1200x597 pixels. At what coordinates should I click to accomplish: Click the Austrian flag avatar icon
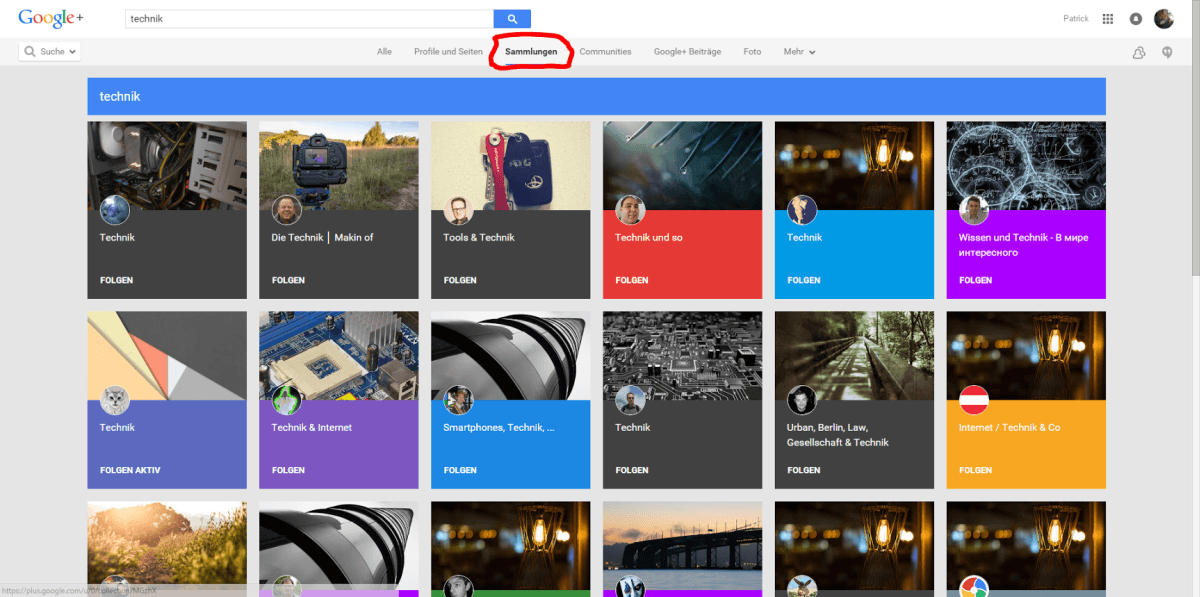974,400
